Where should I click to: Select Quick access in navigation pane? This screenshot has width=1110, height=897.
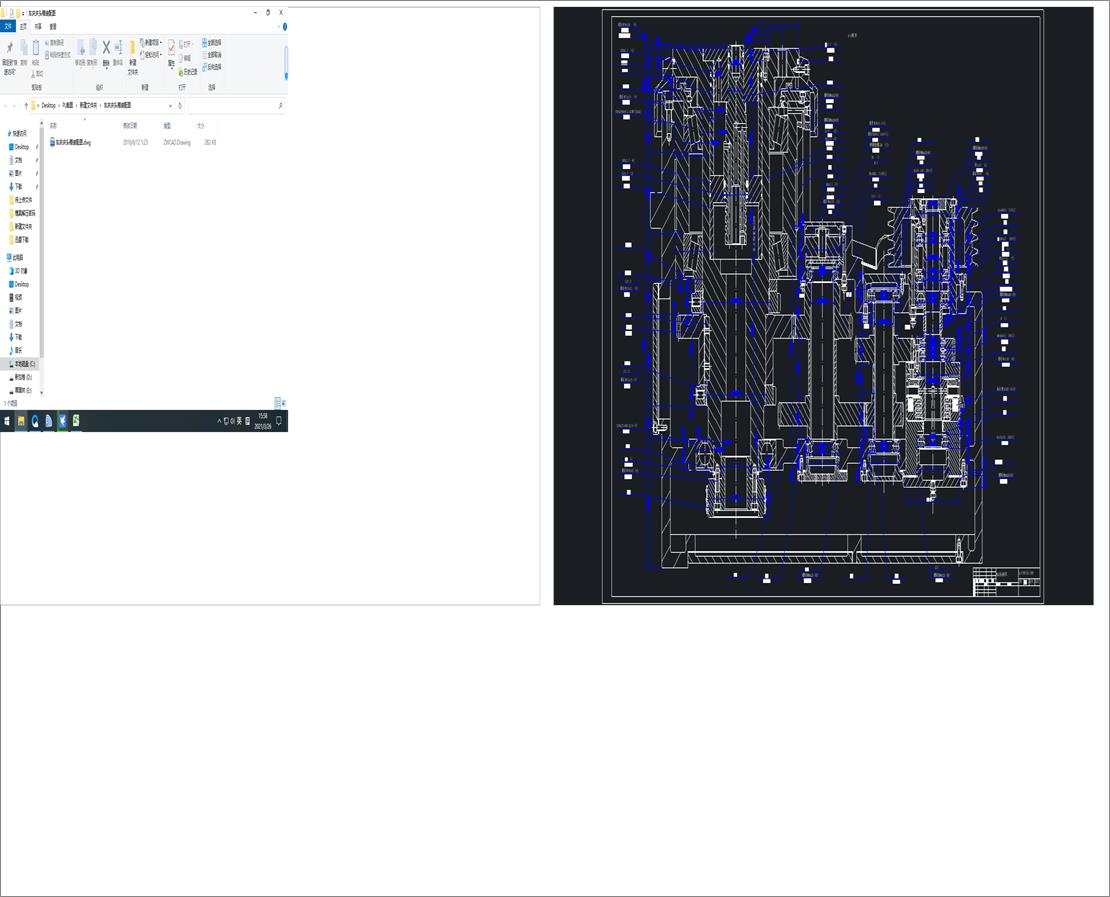pyautogui.click(x=18, y=133)
